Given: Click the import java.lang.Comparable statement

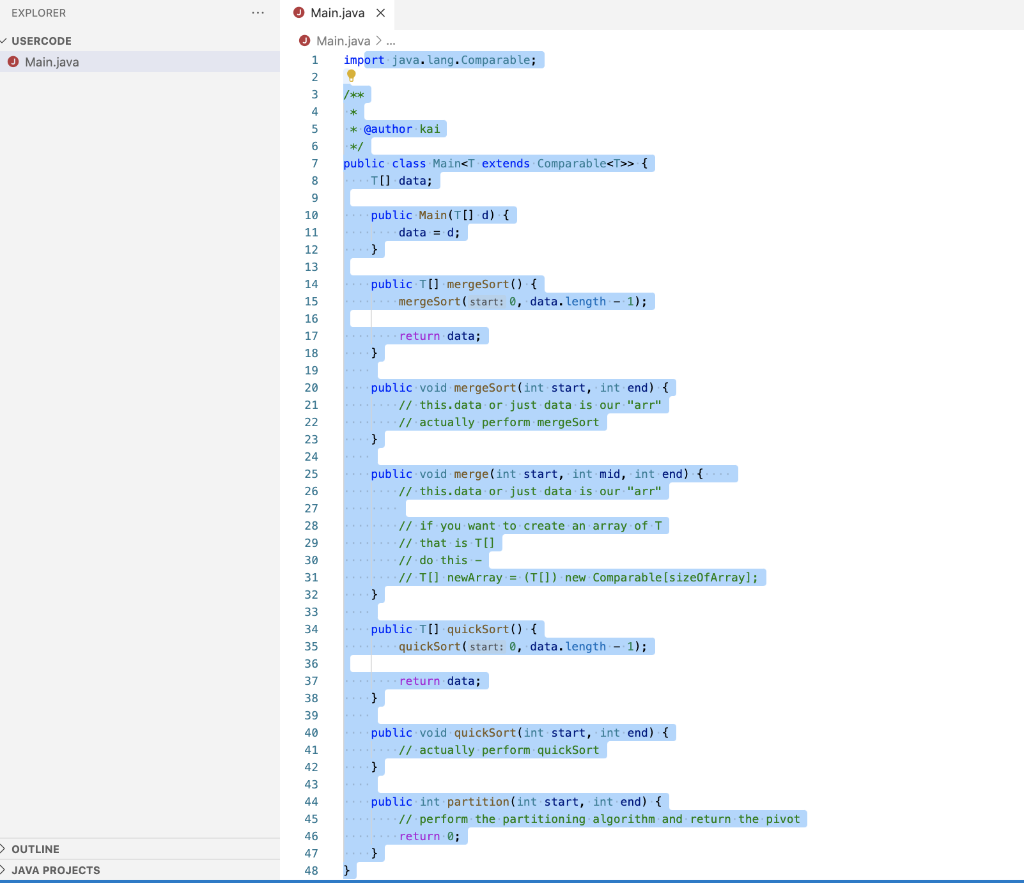Looking at the screenshot, I should click(440, 59).
